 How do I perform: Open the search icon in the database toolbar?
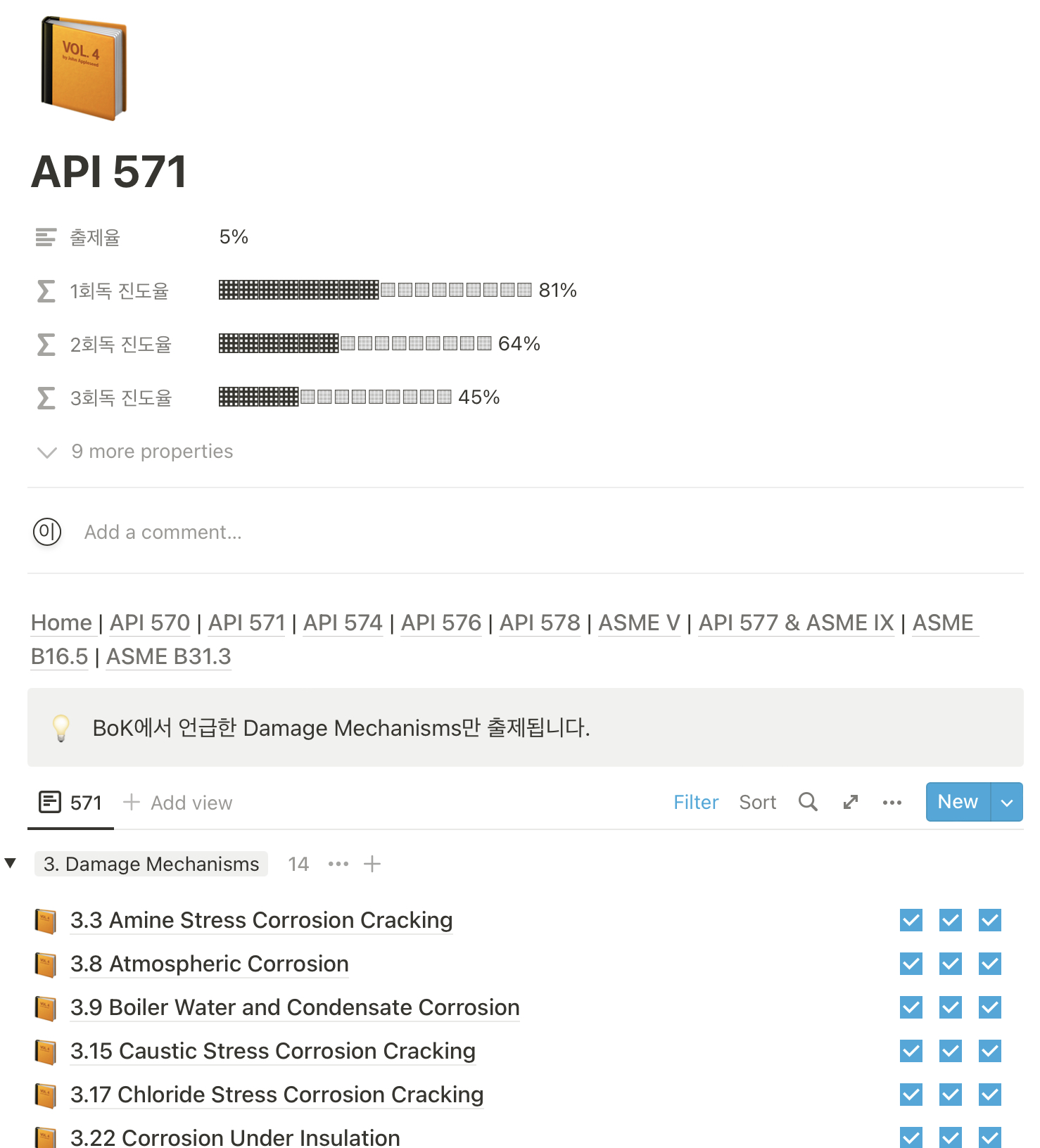[x=807, y=802]
